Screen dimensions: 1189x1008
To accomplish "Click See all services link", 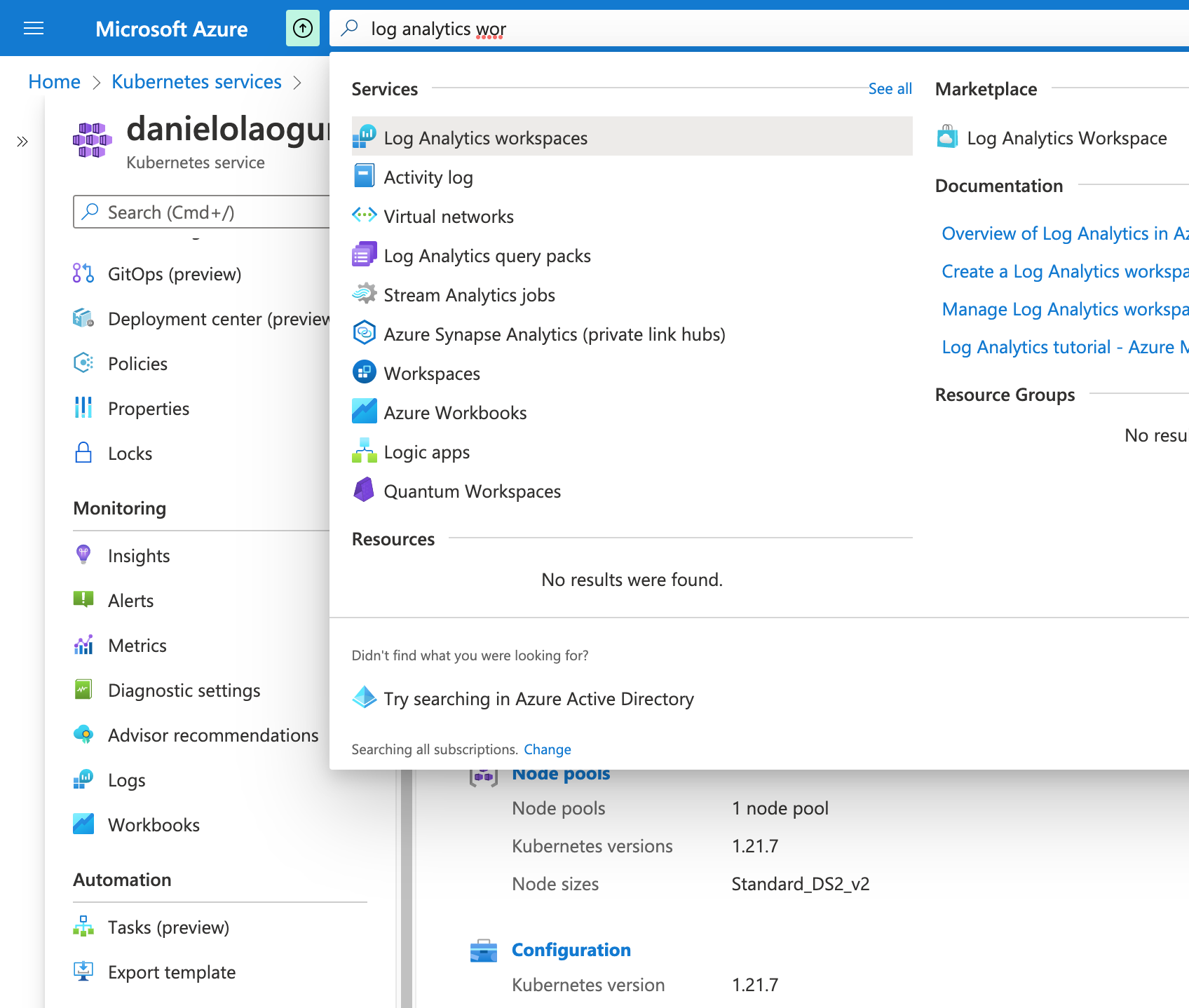I will point(890,88).
